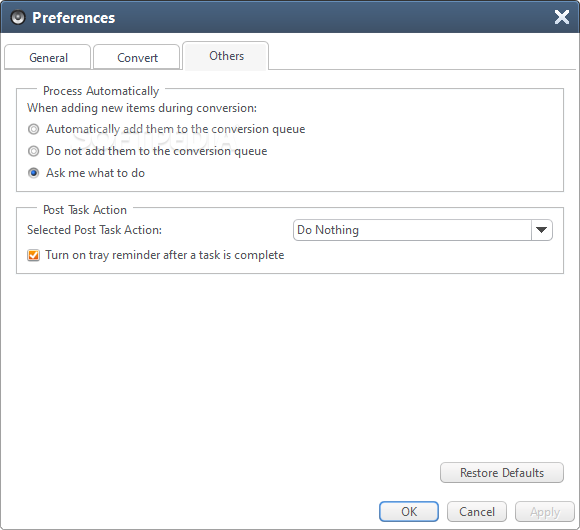Click the 'Selected Post Task Action' label

coord(94,230)
